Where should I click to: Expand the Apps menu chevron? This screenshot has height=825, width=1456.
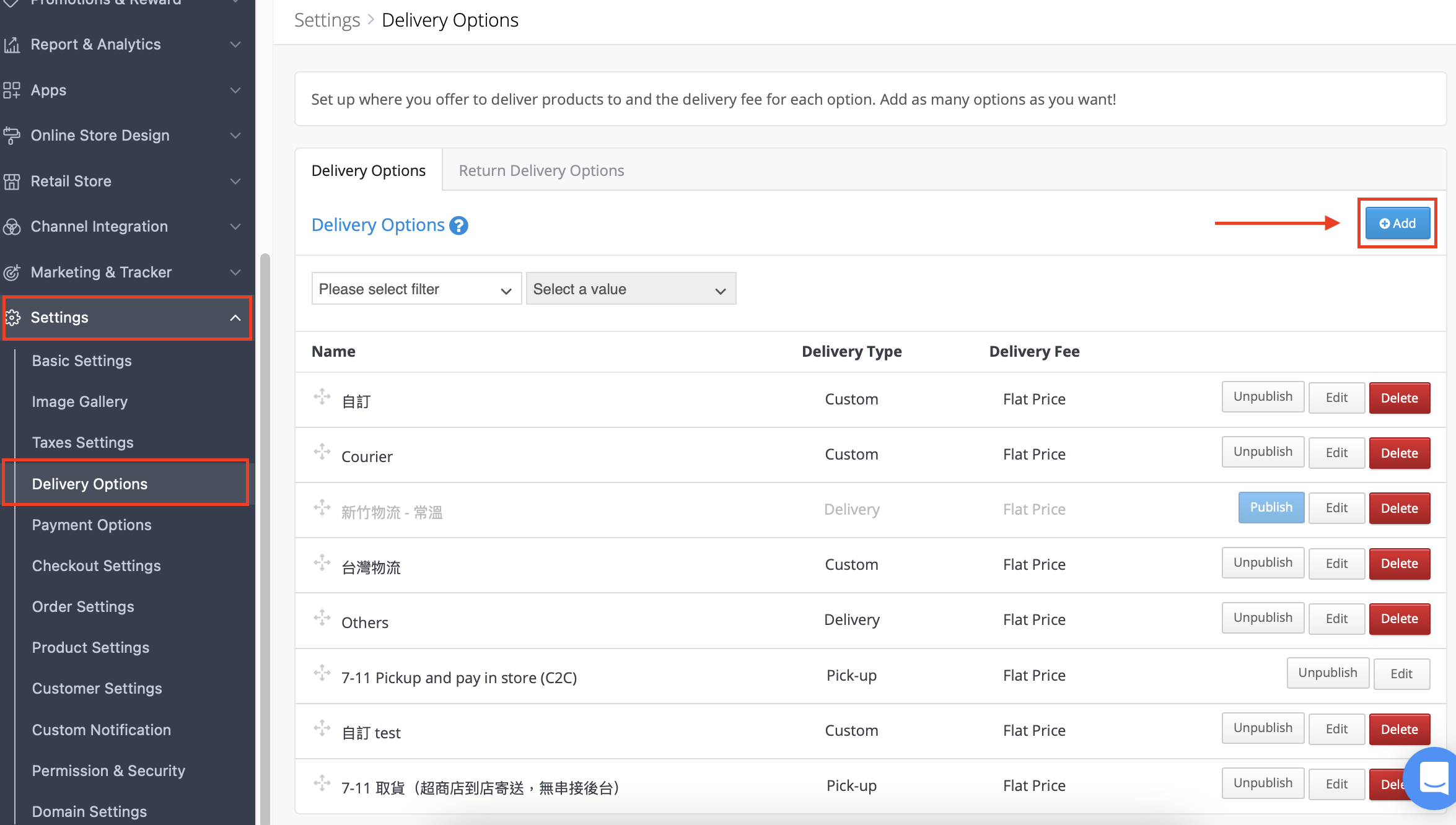pos(235,90)
